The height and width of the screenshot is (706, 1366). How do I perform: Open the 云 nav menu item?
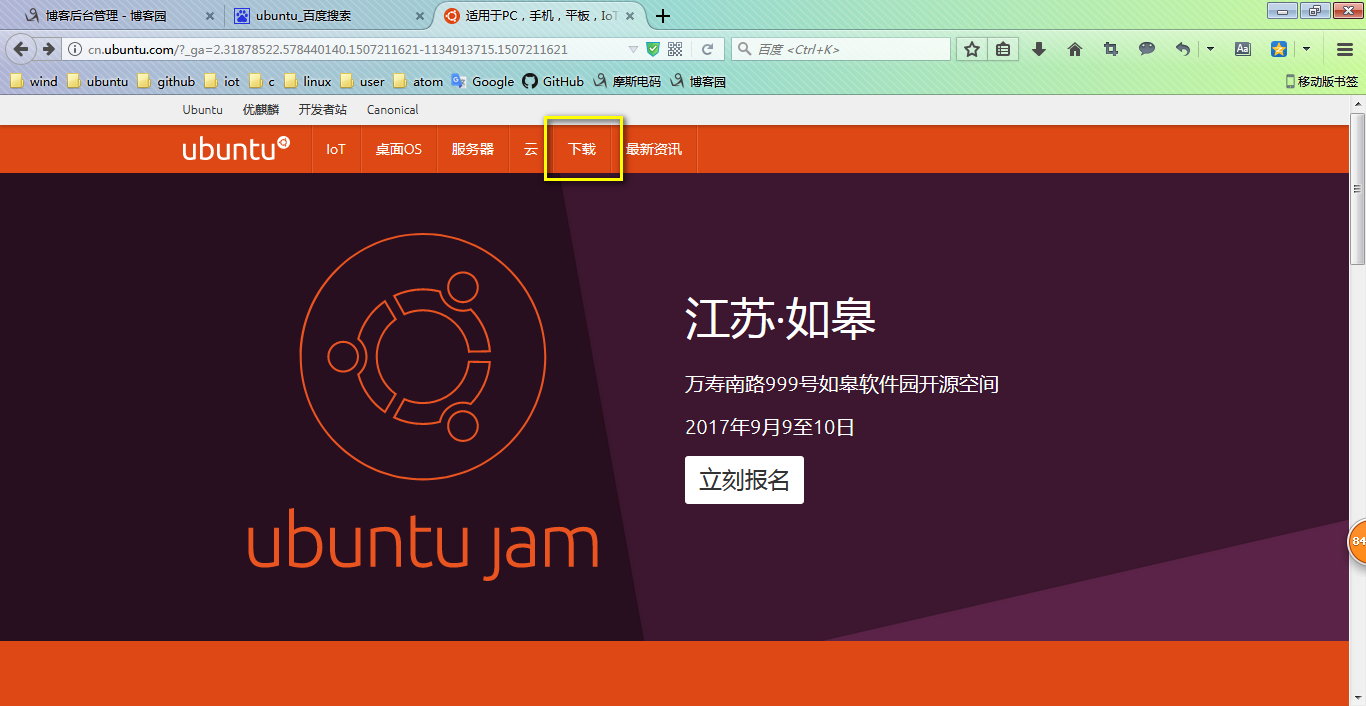tap(531, 149)
